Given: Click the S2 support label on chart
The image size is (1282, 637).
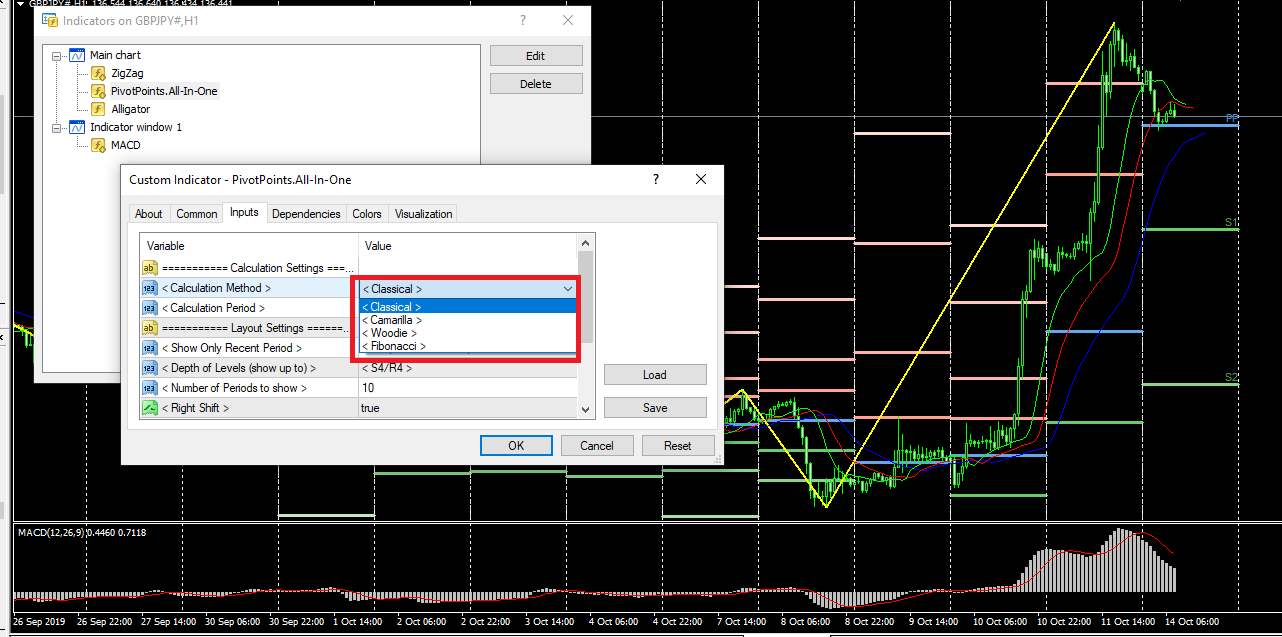Looking at the screenshot, I should pos(1232,377).
